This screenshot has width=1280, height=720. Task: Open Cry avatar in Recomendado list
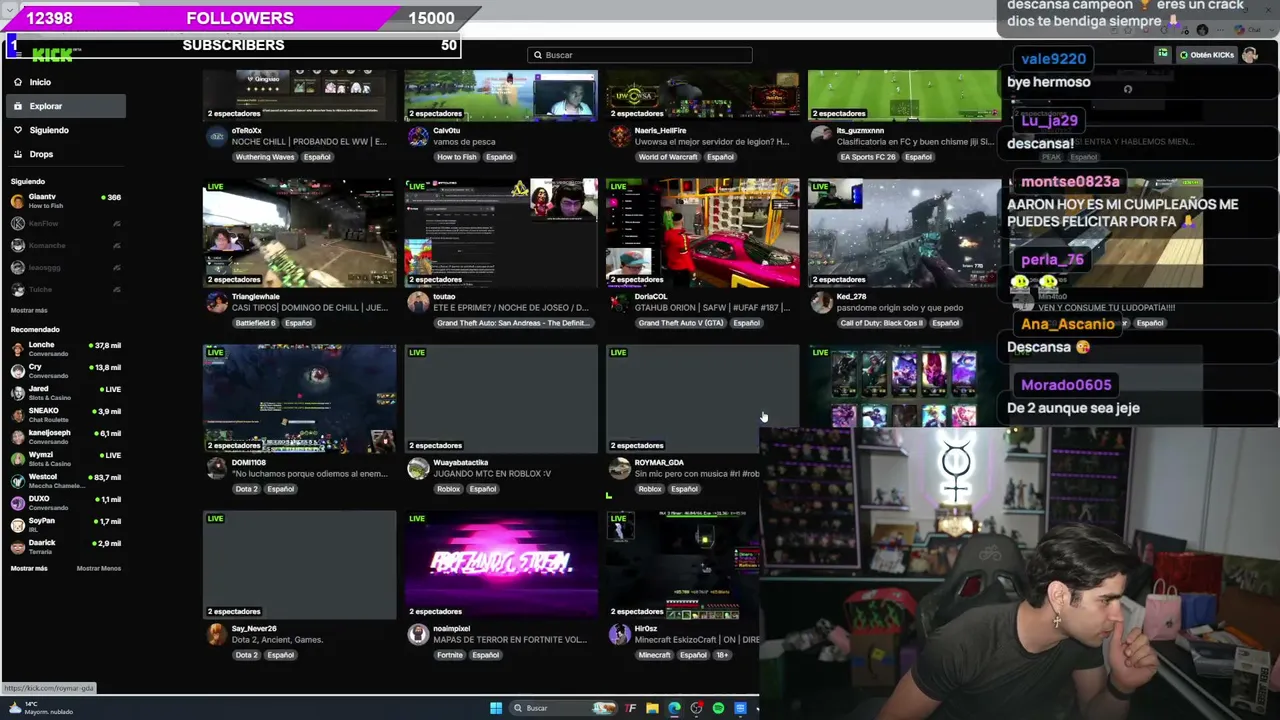point(17,371)
